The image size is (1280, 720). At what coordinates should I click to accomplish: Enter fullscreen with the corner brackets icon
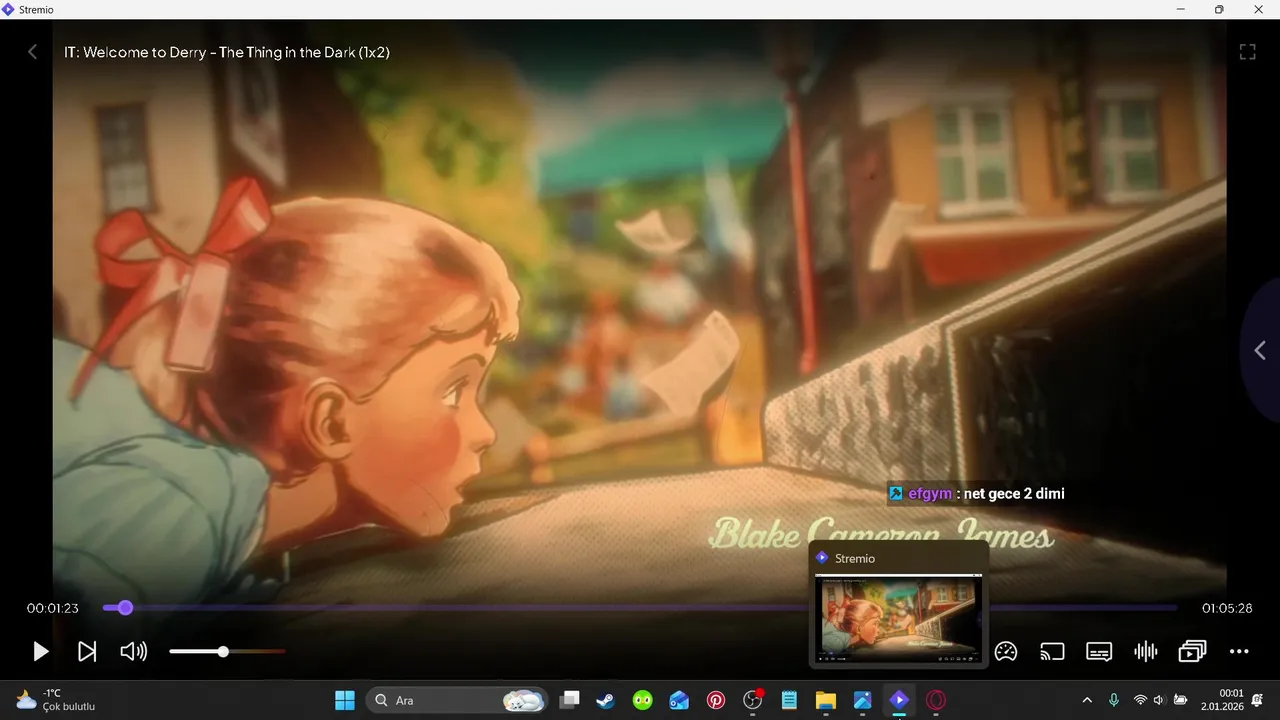click(x=1247, y=52)
